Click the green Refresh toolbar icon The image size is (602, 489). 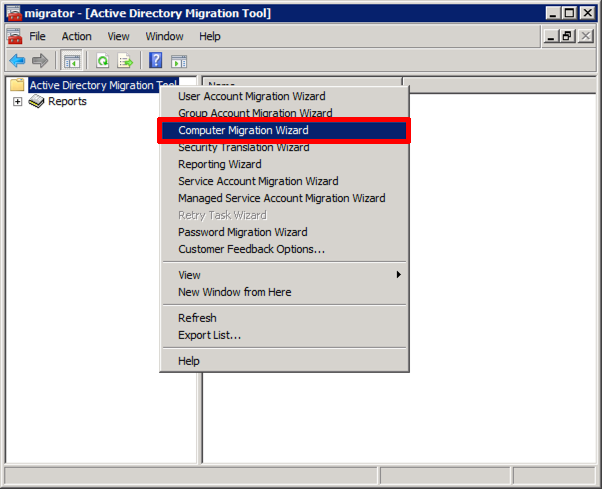pos(103,61)
